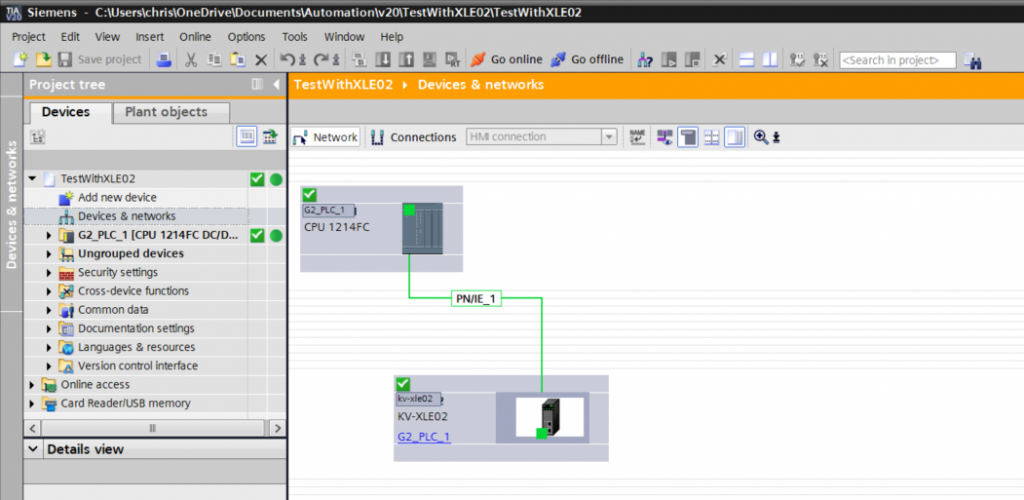Open accessible devices icon
Image resolution: width=1024 pixels, height=500 pixels.
[x=645, y=60]
